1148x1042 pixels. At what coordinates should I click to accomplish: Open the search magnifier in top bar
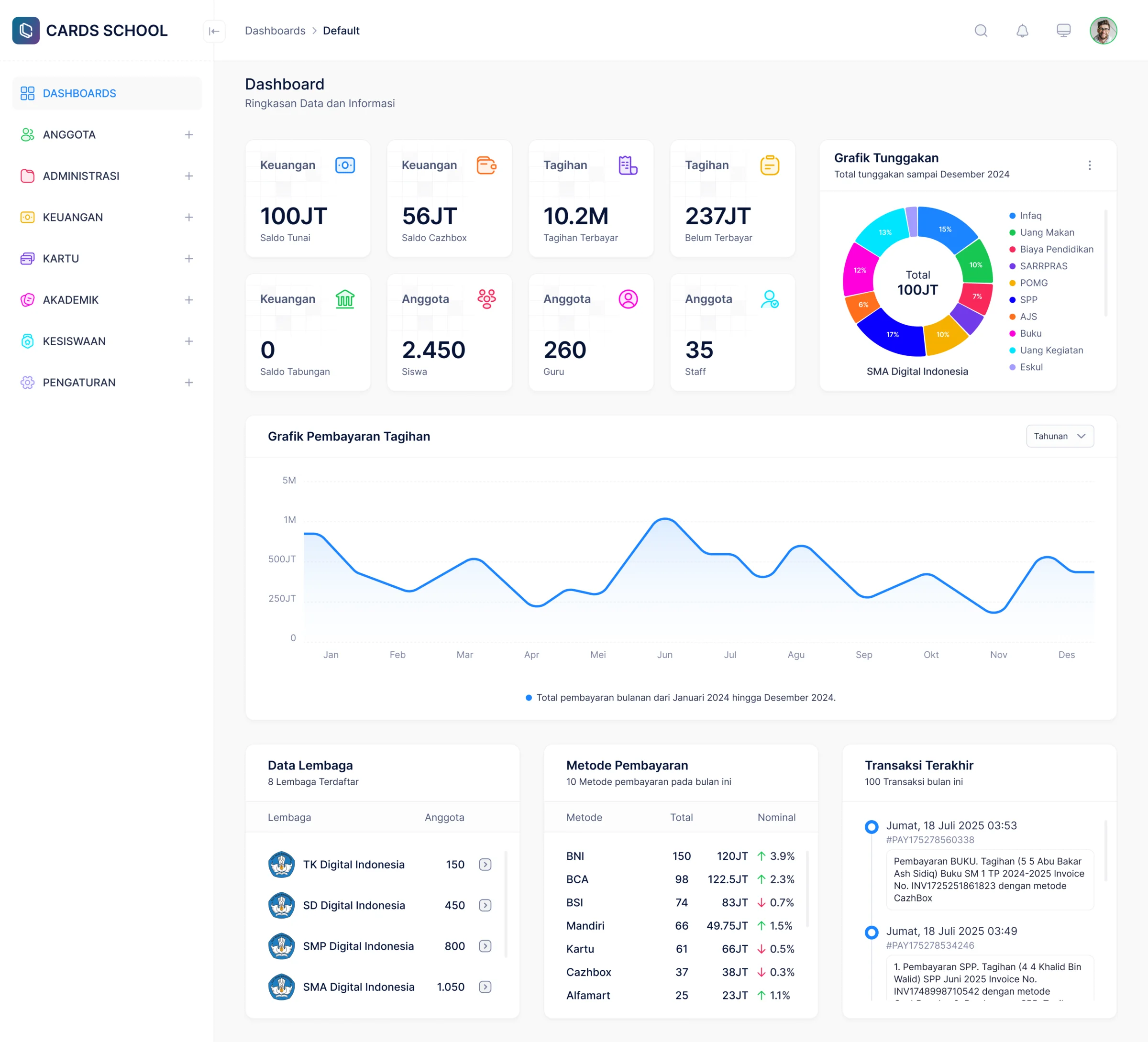coord(981,31)
